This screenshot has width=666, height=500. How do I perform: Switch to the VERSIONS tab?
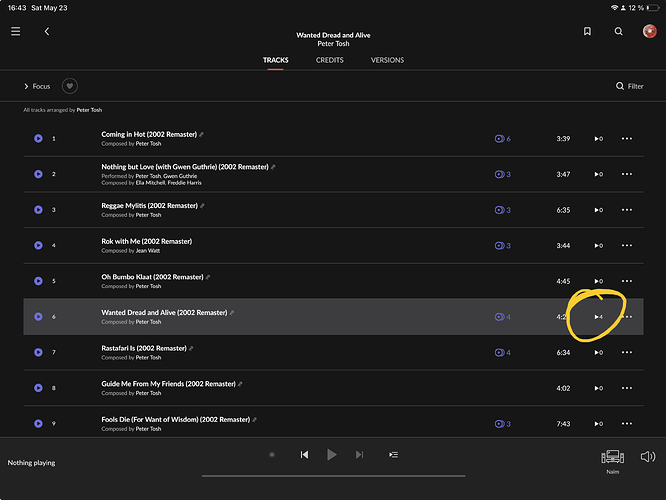[x=387, y=60]
